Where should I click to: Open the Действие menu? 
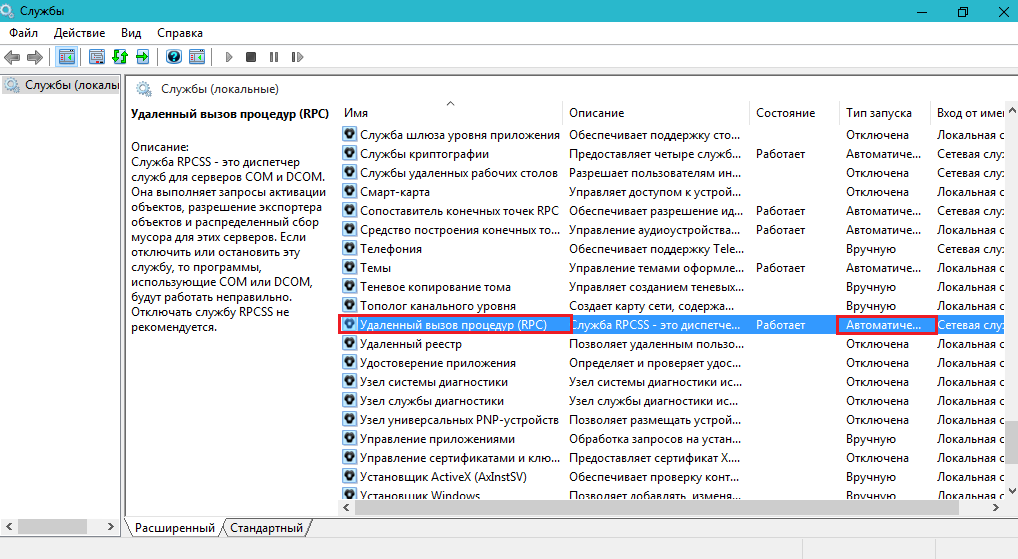[79, 33]
